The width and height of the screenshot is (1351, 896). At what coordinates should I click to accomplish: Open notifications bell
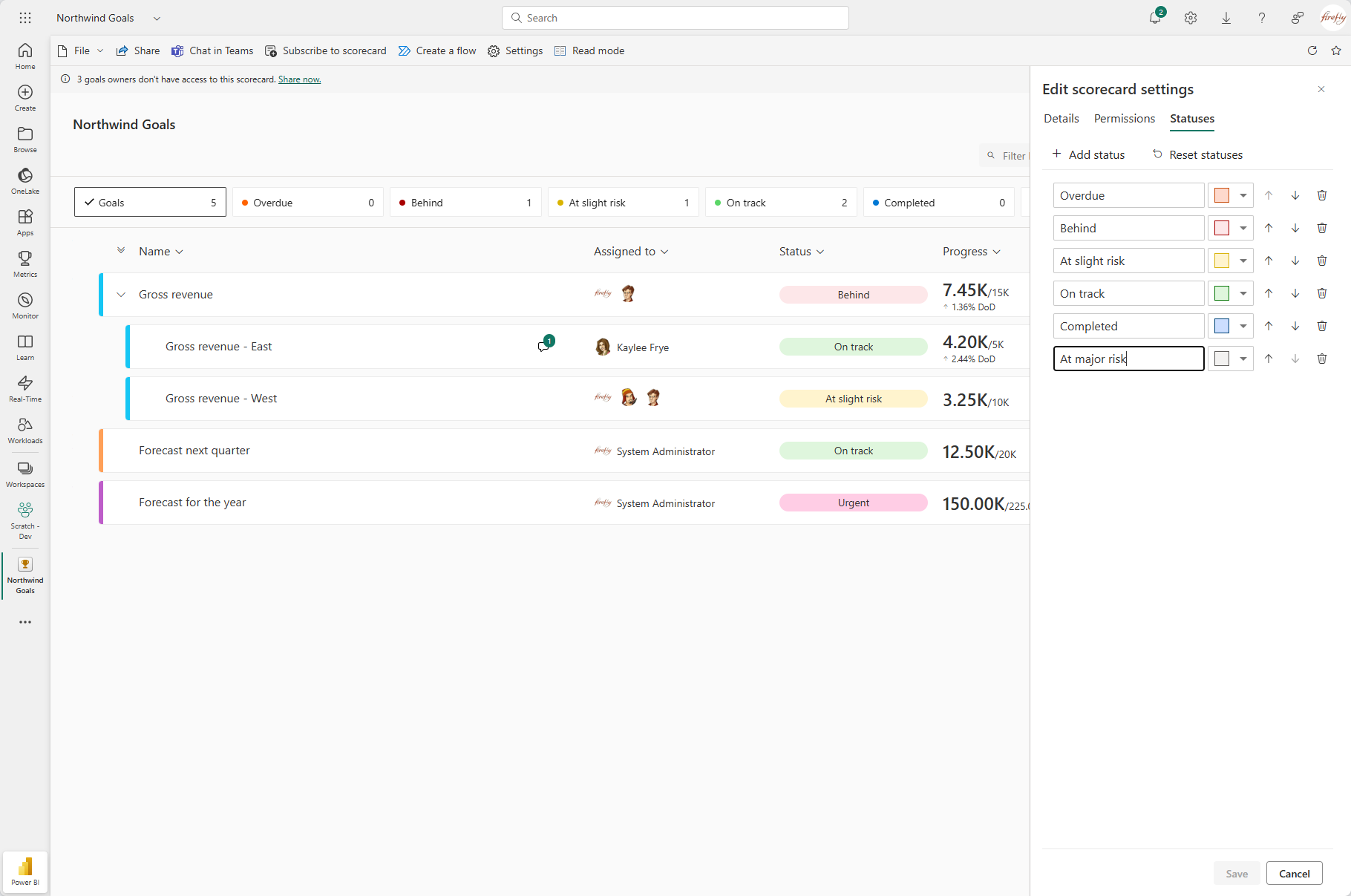(1155, 18)
